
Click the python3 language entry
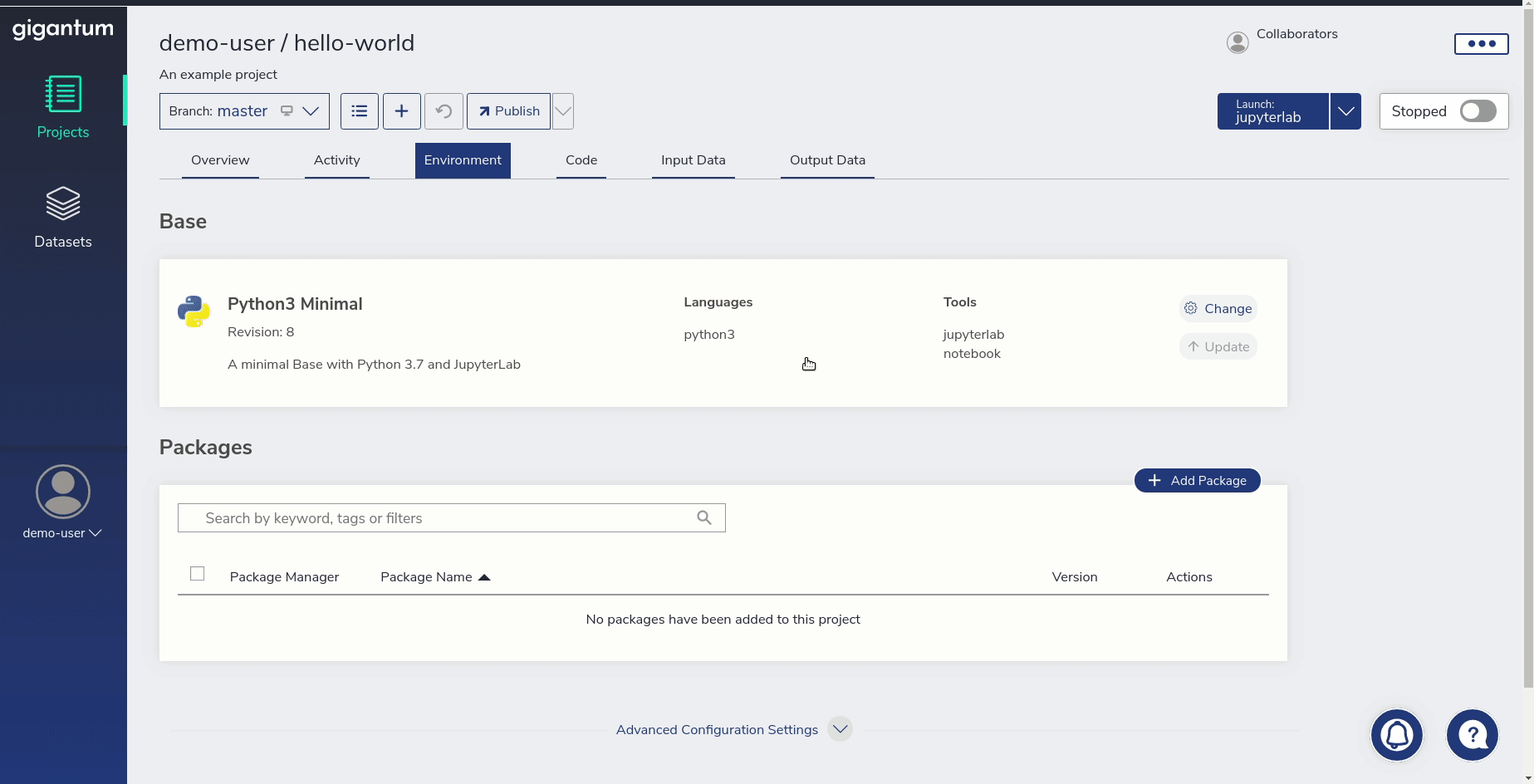click(709, 335)
